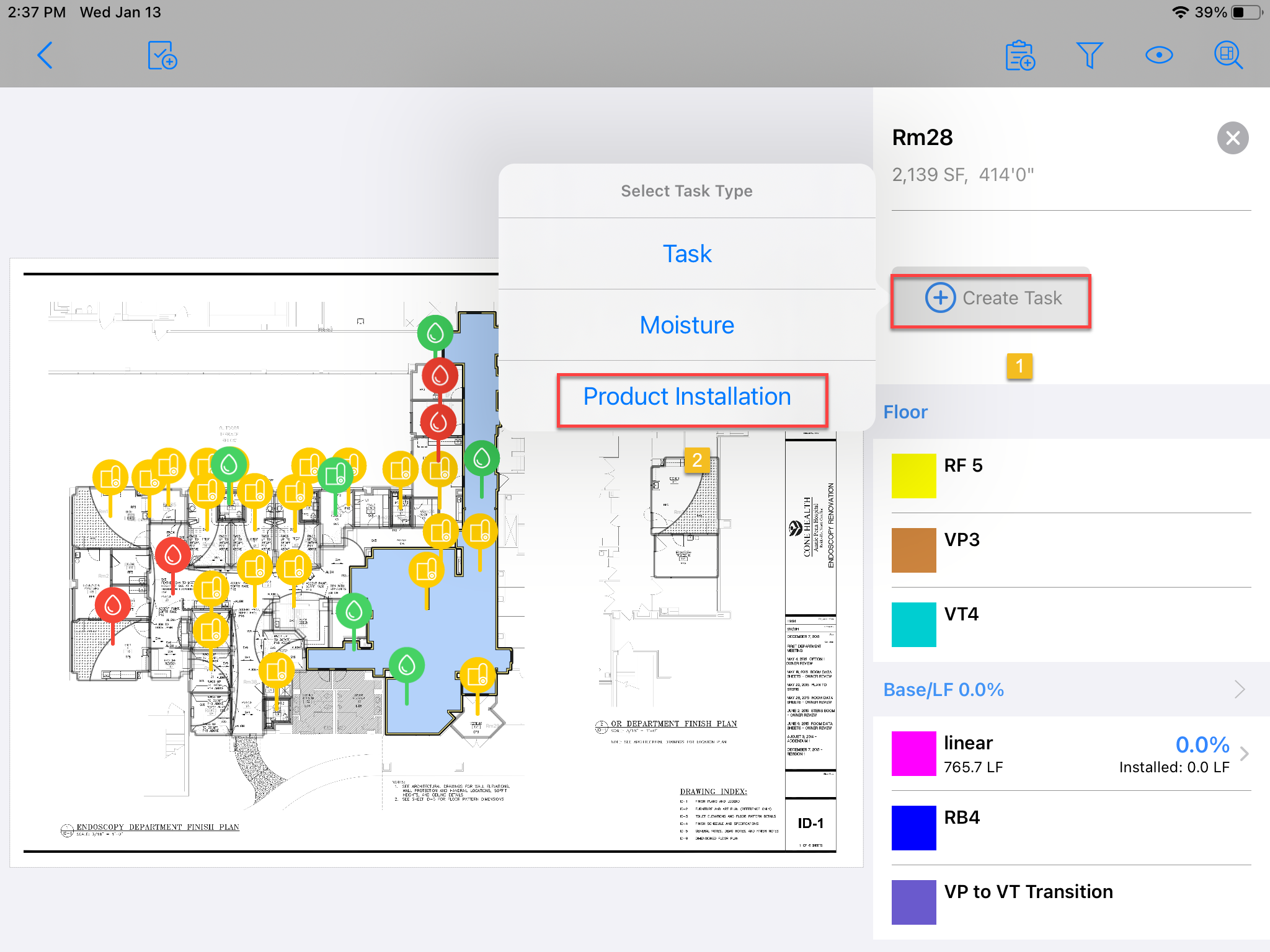1270x952 pixels.
Task: Tap the back arrow in top bar
Action: pyautogui.click(x=45, y=56)
